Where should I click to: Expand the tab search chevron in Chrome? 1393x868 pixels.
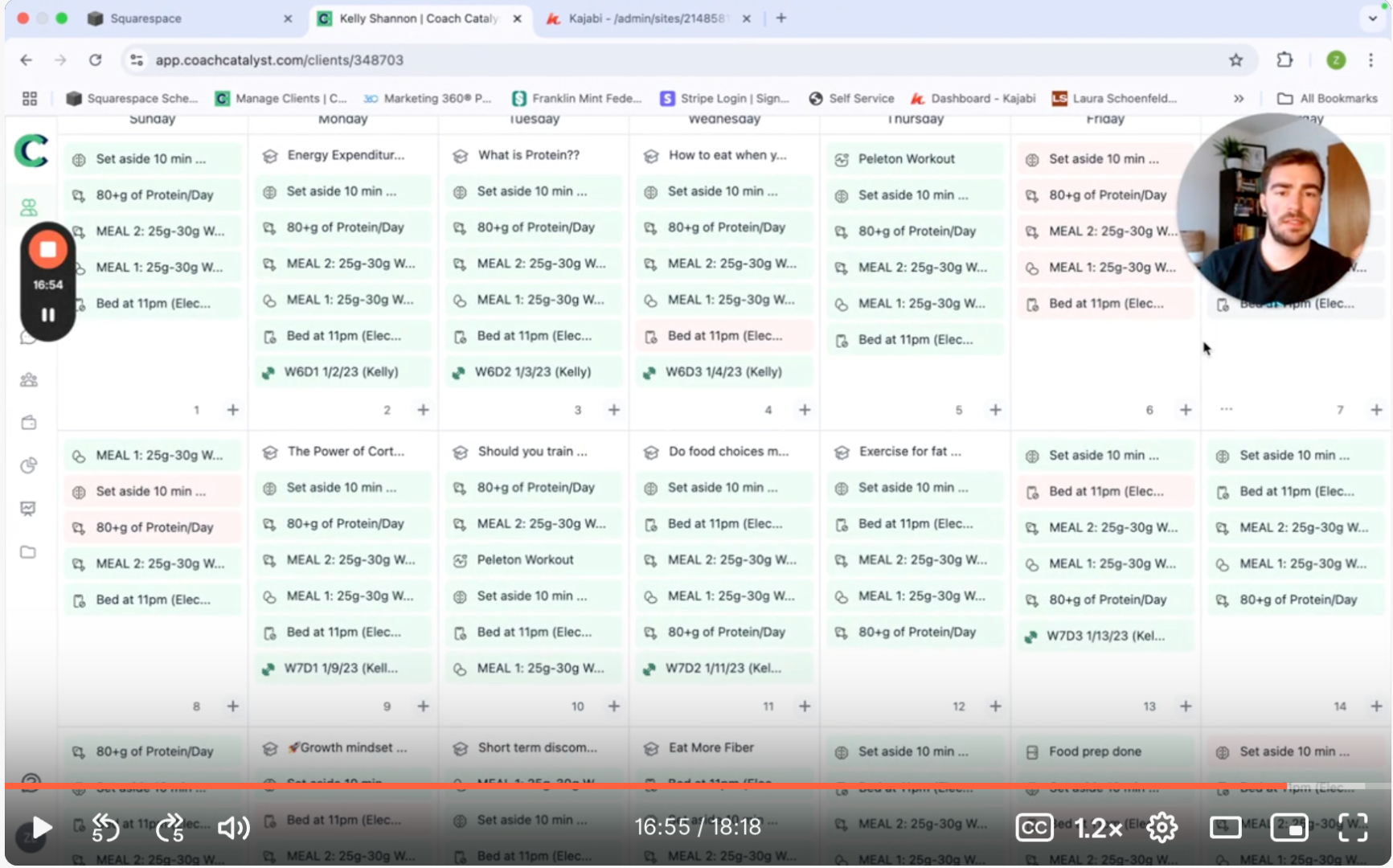coord(1372,18)
